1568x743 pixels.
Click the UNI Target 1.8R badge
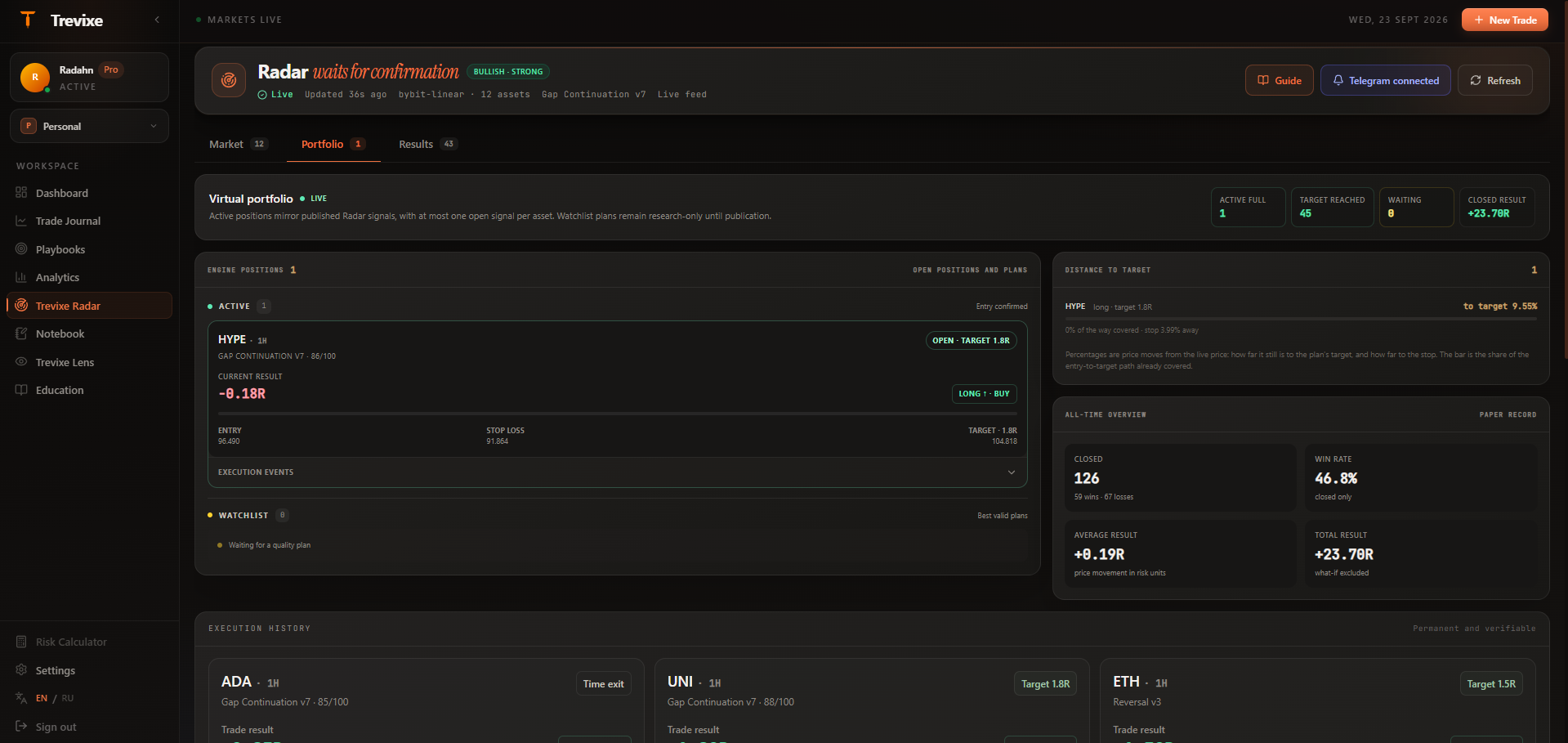click(1045, 683)
